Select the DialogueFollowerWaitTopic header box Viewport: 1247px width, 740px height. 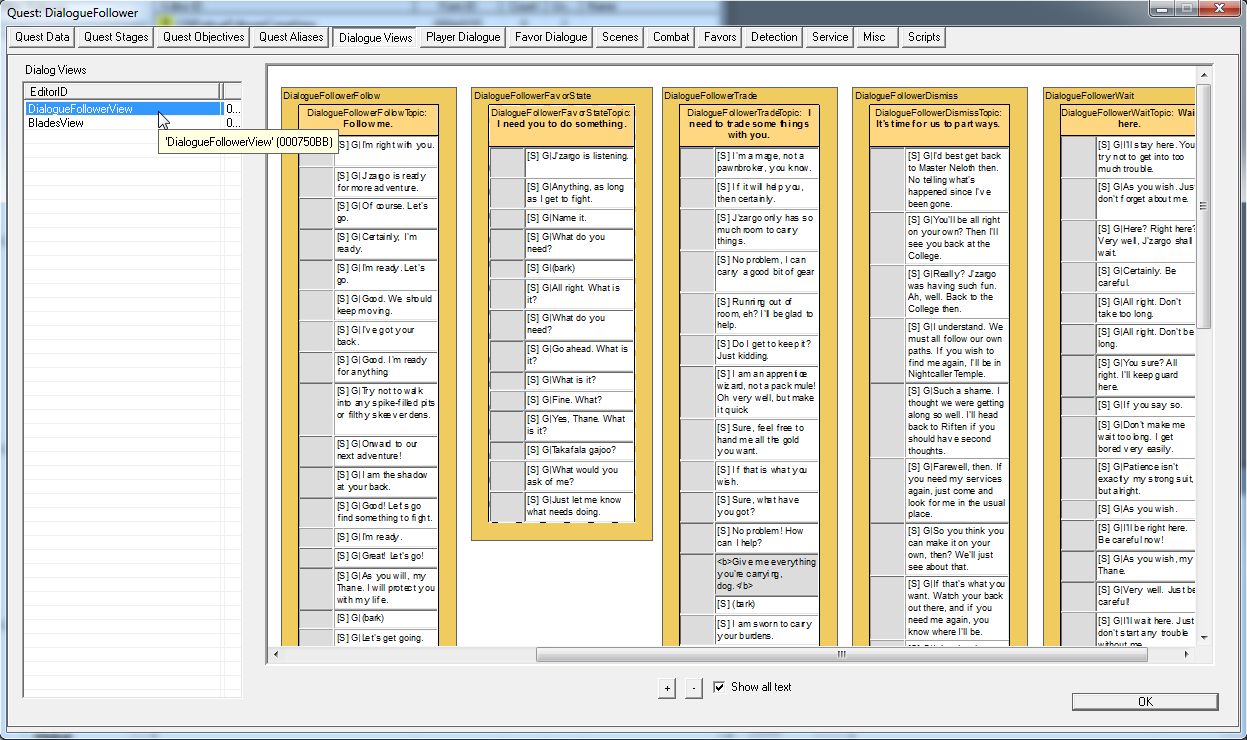1129,118
